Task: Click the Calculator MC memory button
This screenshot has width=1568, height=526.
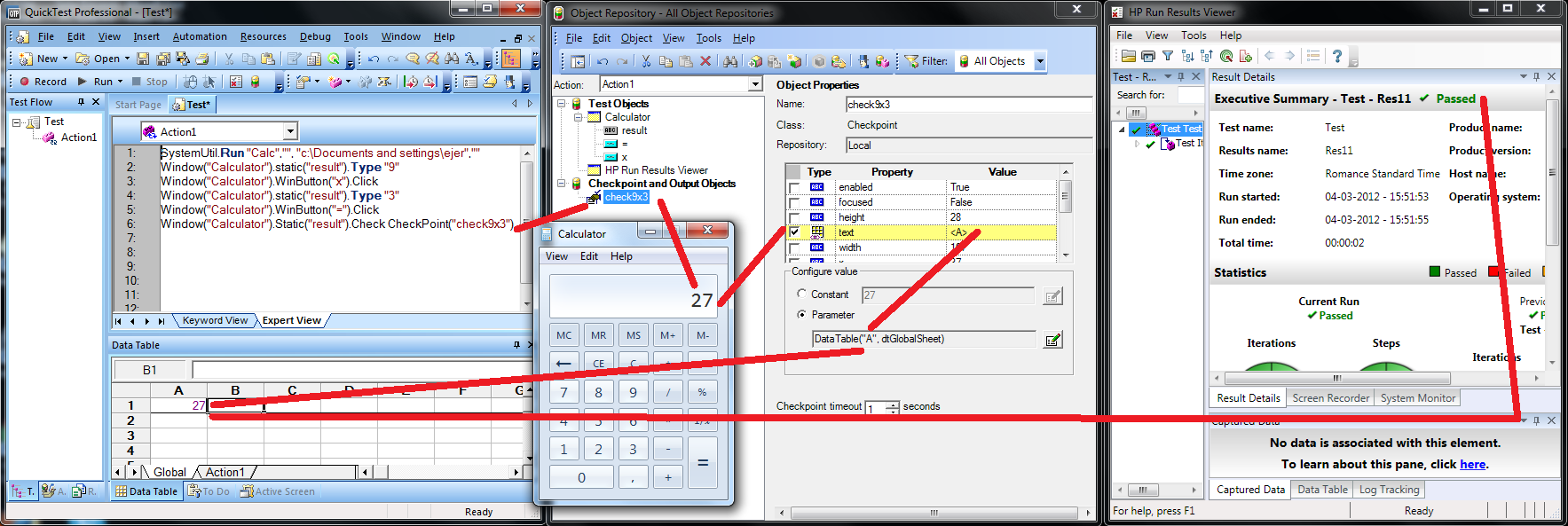Action: coord(563,335)
